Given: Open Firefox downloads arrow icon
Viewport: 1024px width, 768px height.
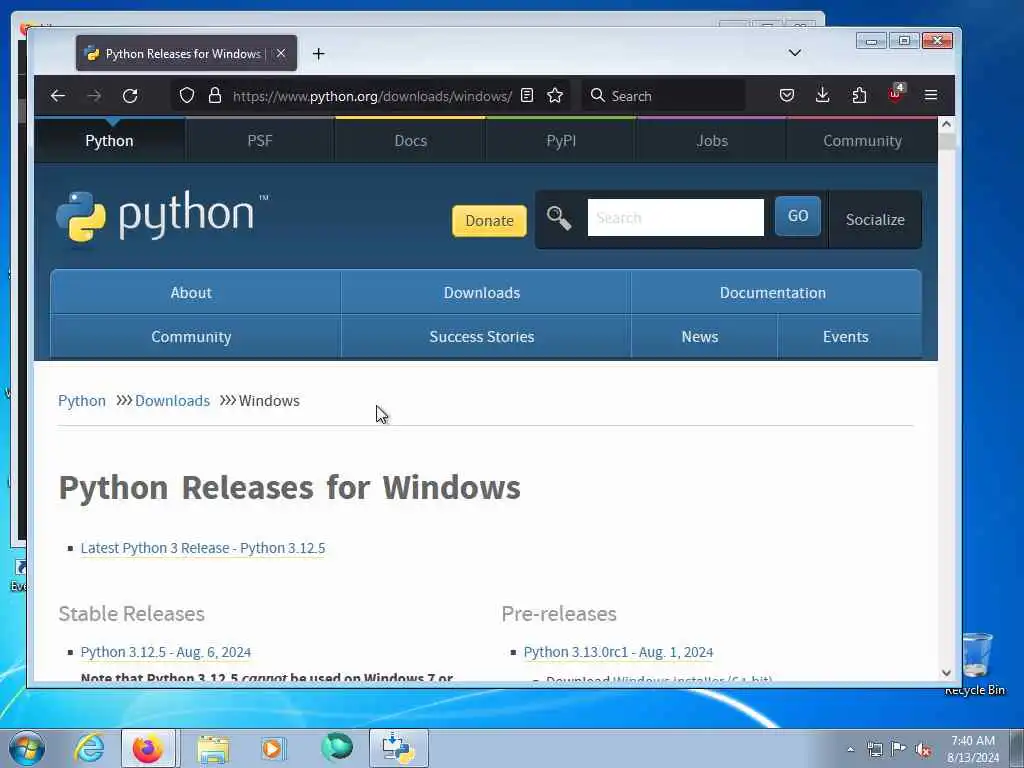Looking at the screenshot, I should click(823, 96).
